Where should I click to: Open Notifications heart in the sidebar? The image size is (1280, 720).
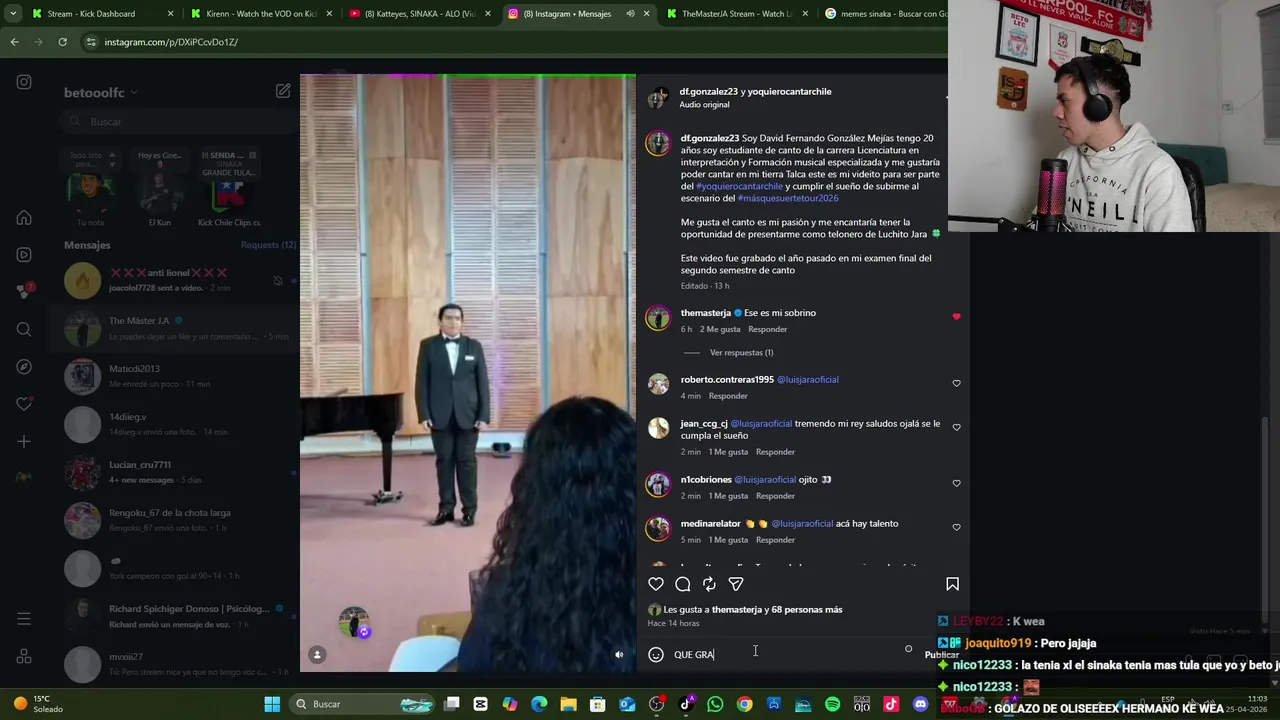pyautogui.click(x=24, y=404)
